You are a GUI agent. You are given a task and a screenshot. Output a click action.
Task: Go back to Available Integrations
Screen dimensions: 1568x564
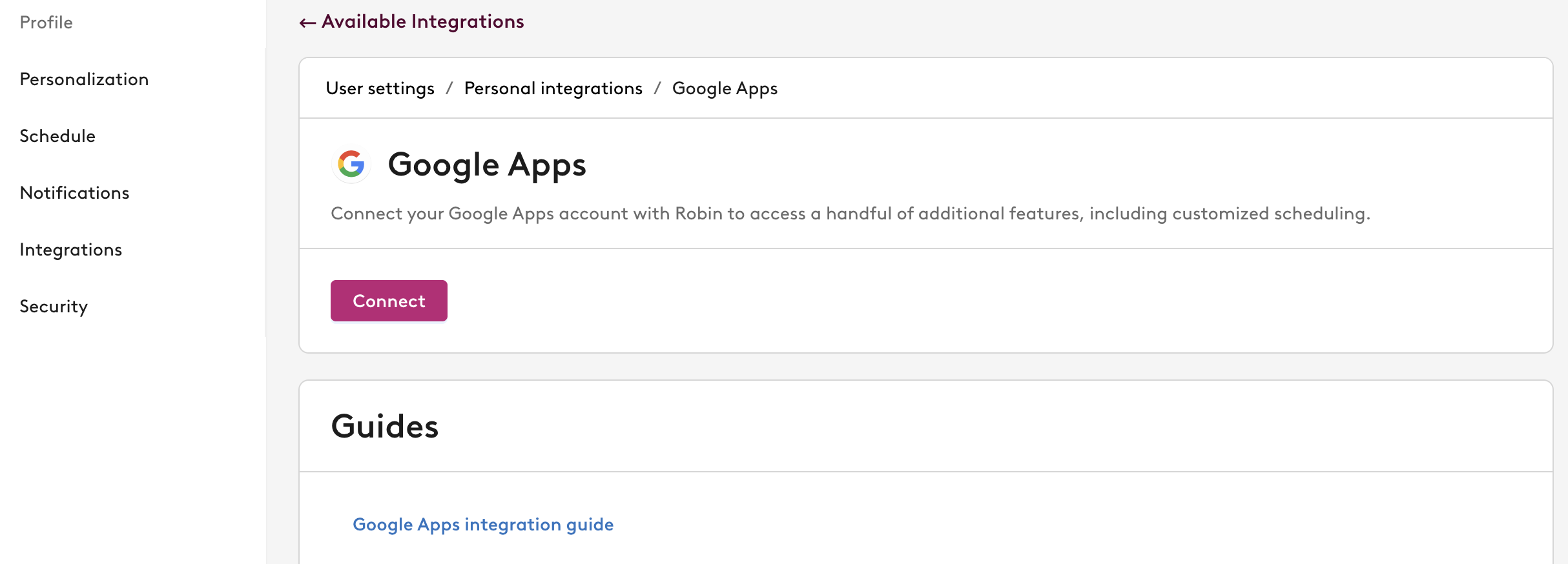[x=423, y=22]
